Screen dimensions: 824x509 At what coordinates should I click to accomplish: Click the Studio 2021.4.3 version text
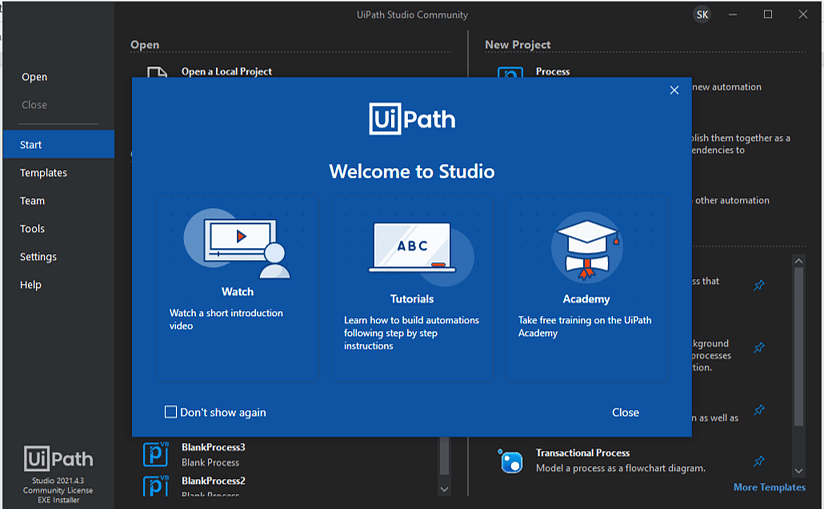(58, 481)
